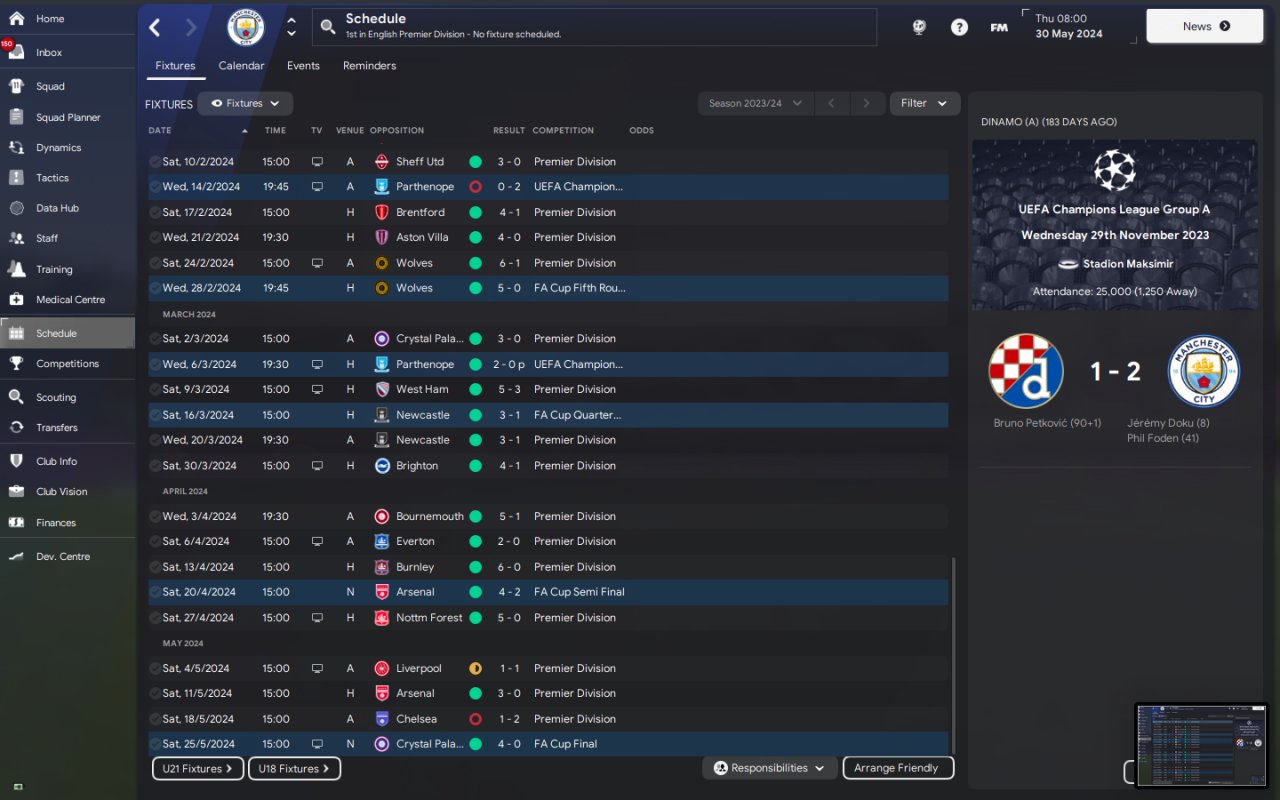The width and height of the screenshot is (1280, 800).
Task: Switch to the Calendar tab
Action: (242, 66)
